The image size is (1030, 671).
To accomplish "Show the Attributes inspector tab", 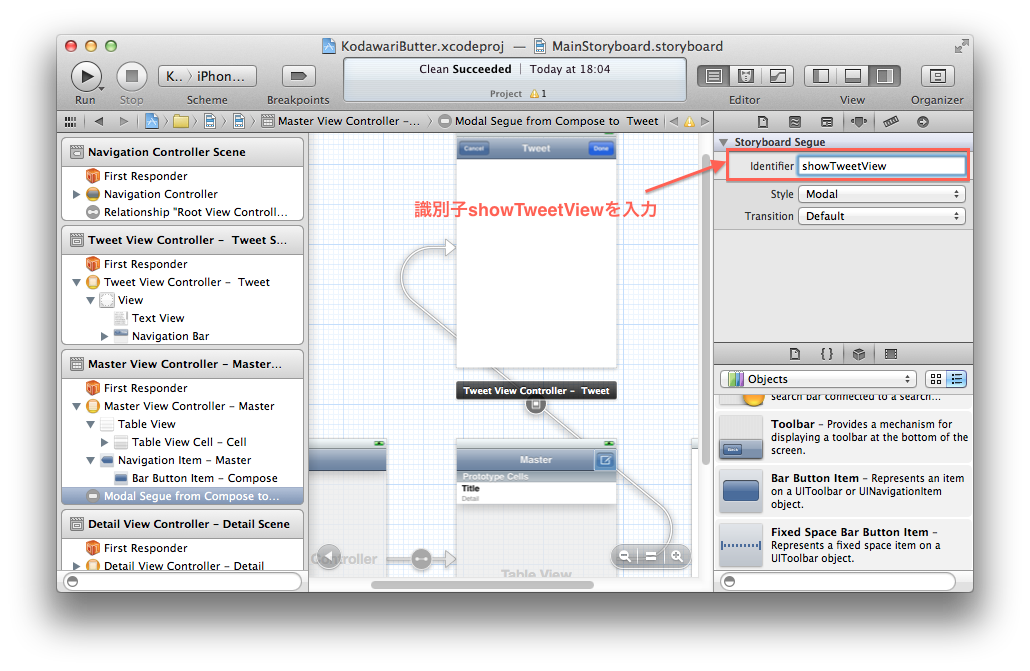I will (x=859, y=122).
